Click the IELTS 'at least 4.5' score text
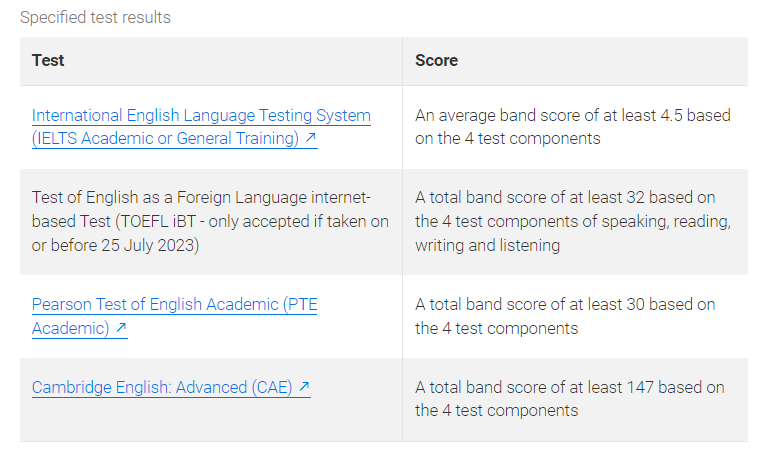Viewport: 765px width, 462px height. (x=640, y=116)
